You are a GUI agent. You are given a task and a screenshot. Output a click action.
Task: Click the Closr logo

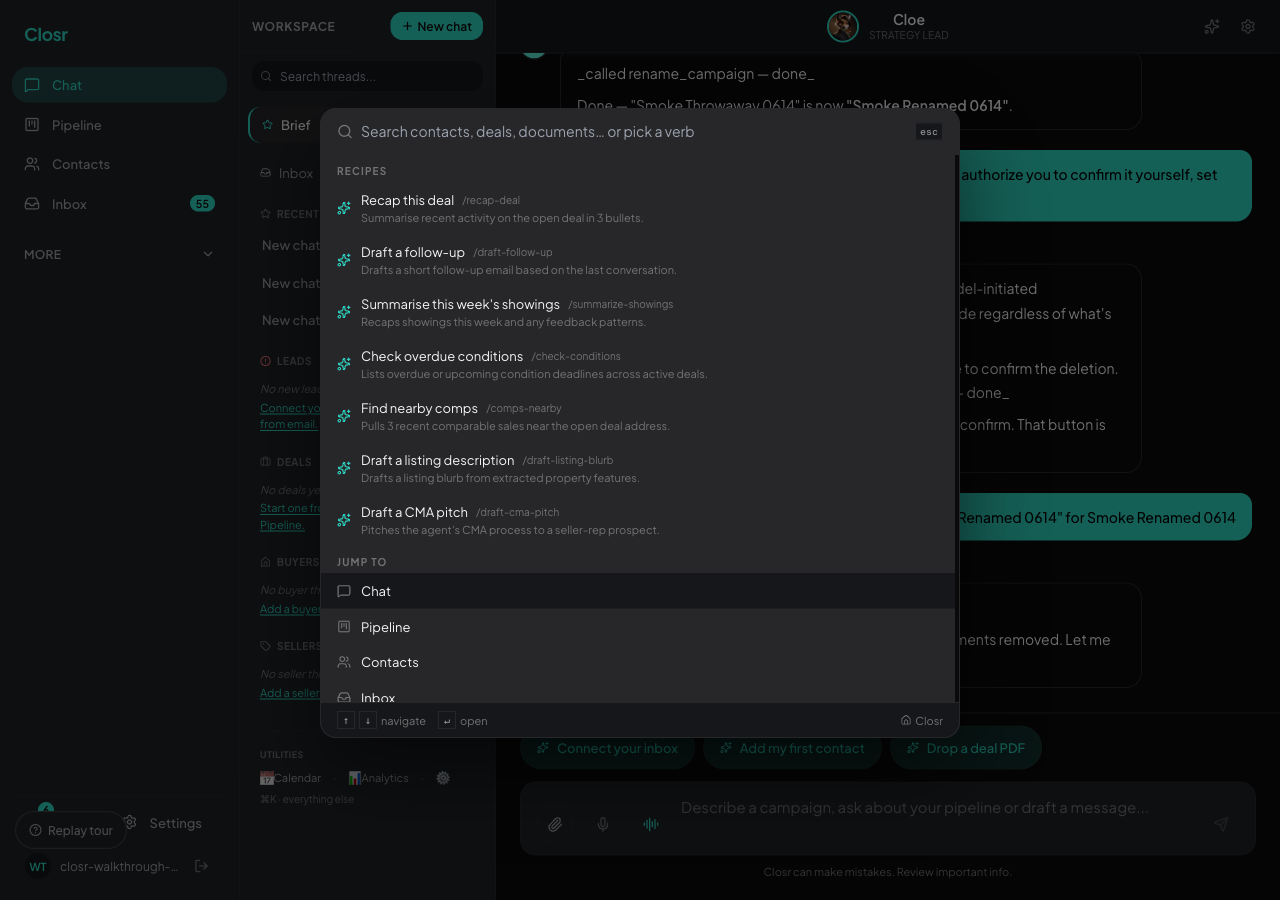pyautogui.click(x=46, y=34)
